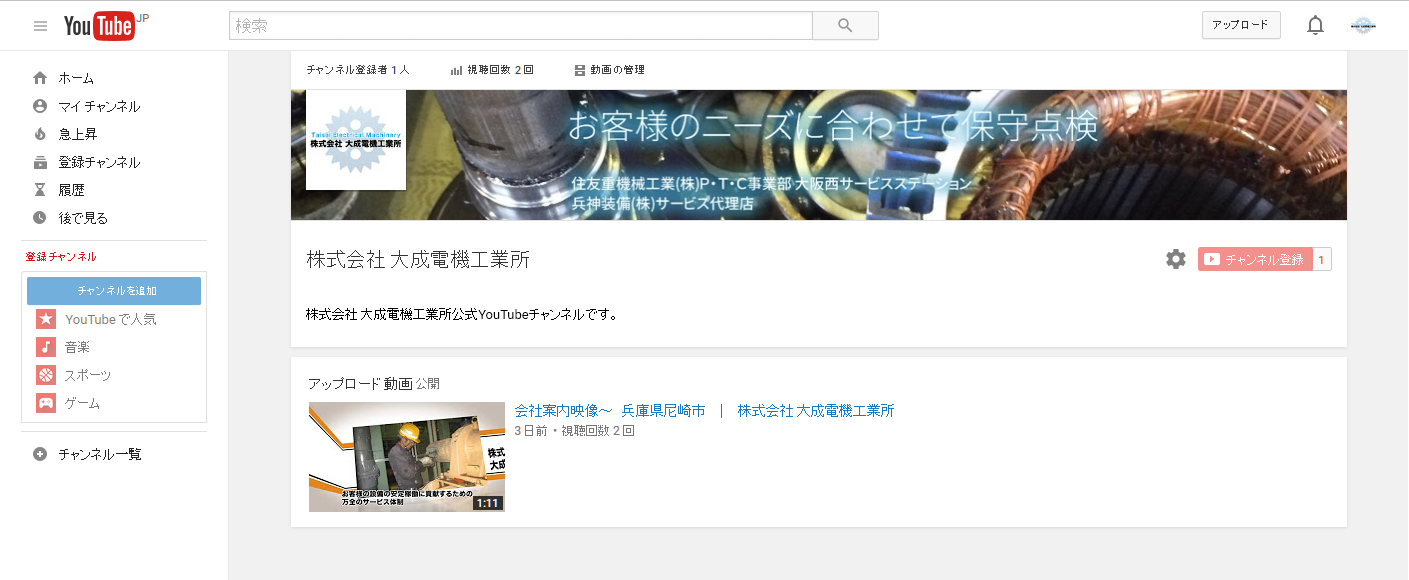
Task: Click チャンネル登録者 1人 link
Action: 358,70
